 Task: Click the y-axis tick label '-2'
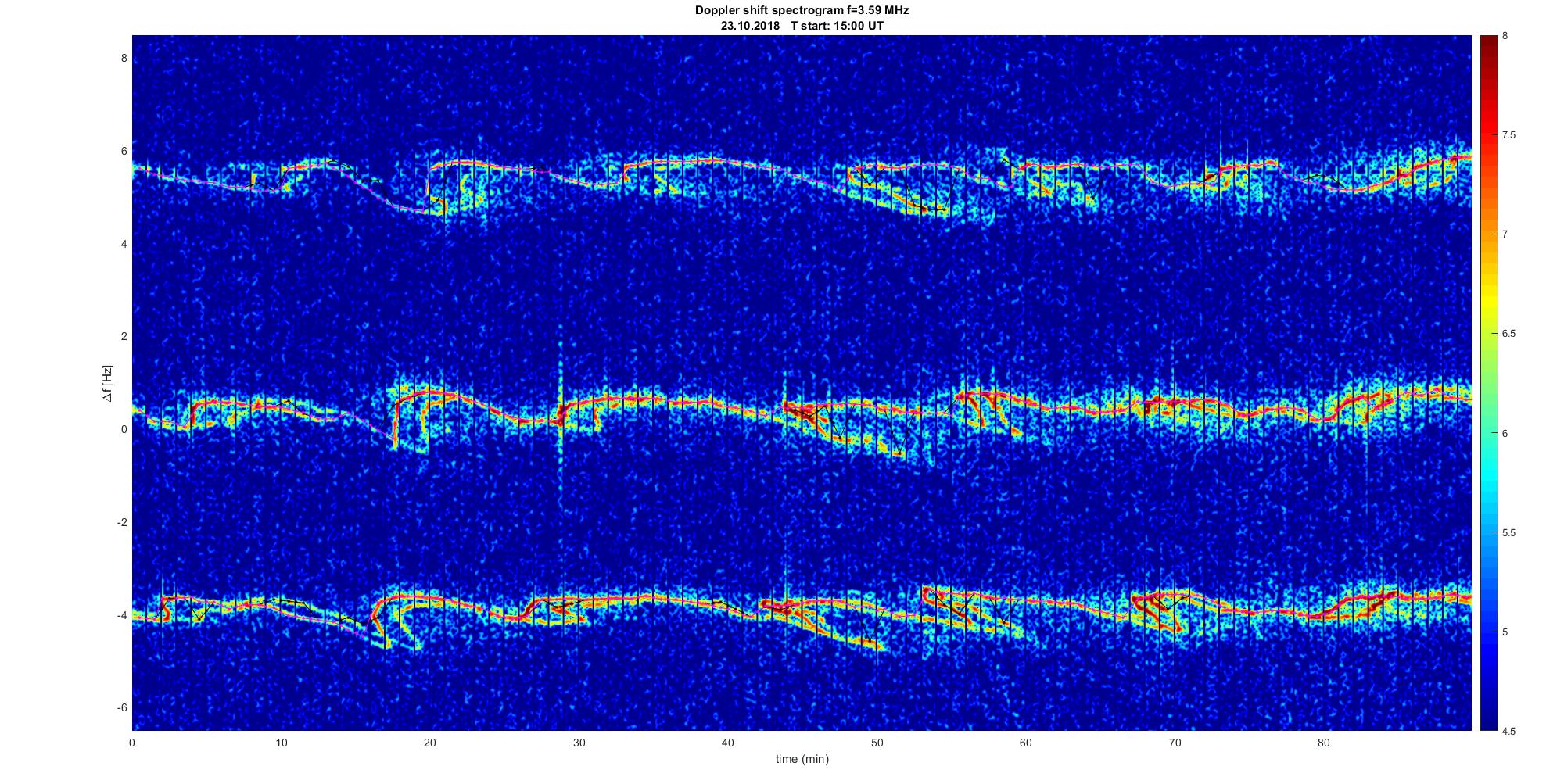pyautogui.click(x=122, y=522)
